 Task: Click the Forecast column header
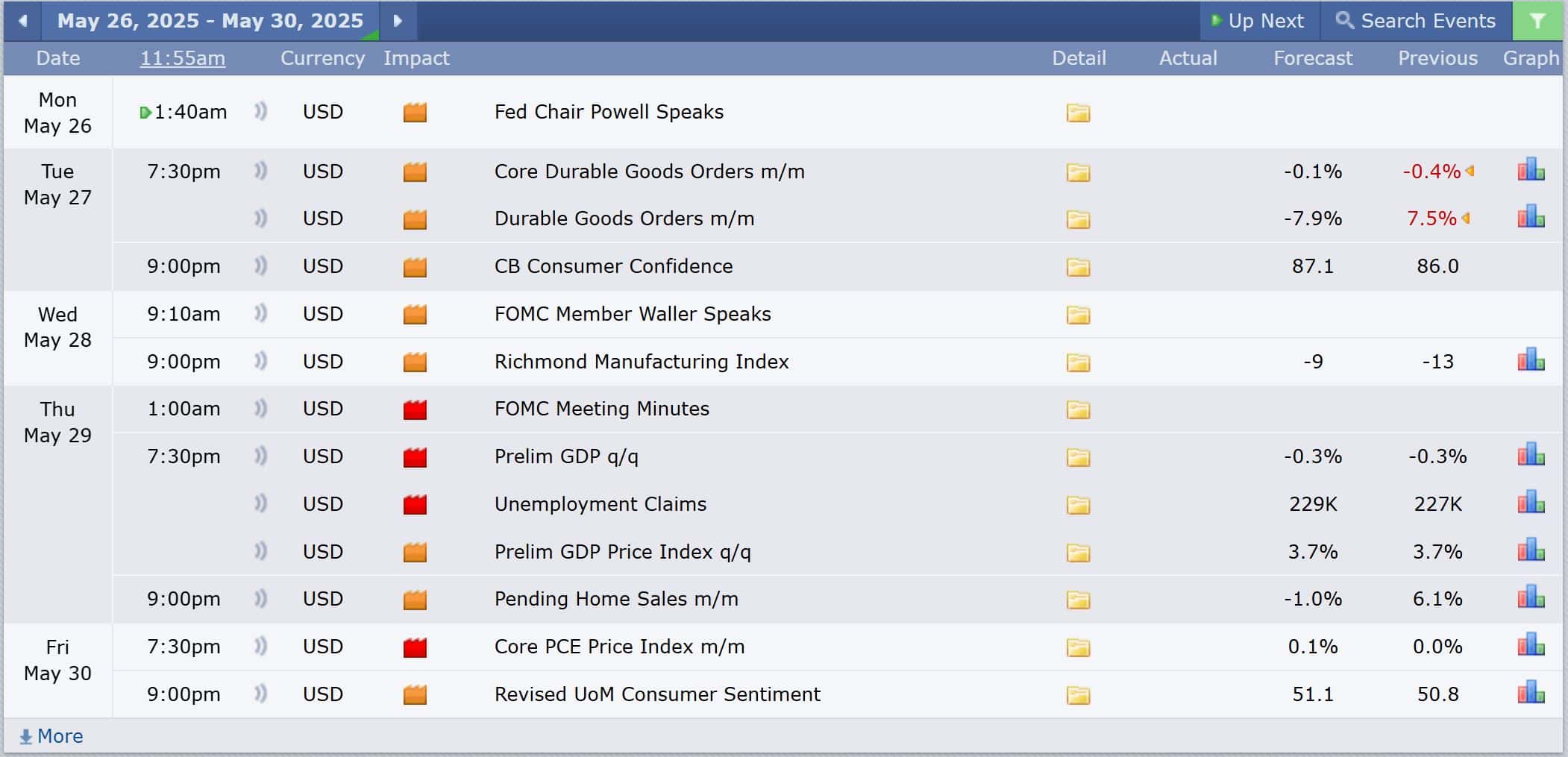pos(1313,58)
